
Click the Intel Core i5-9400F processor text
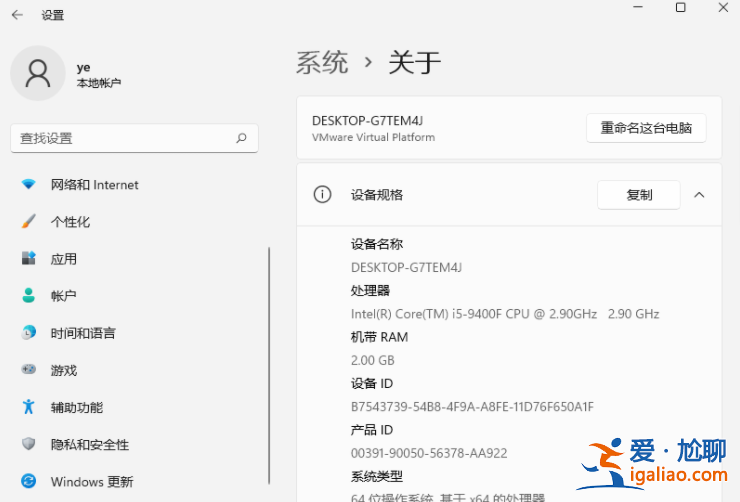(505, 314)
